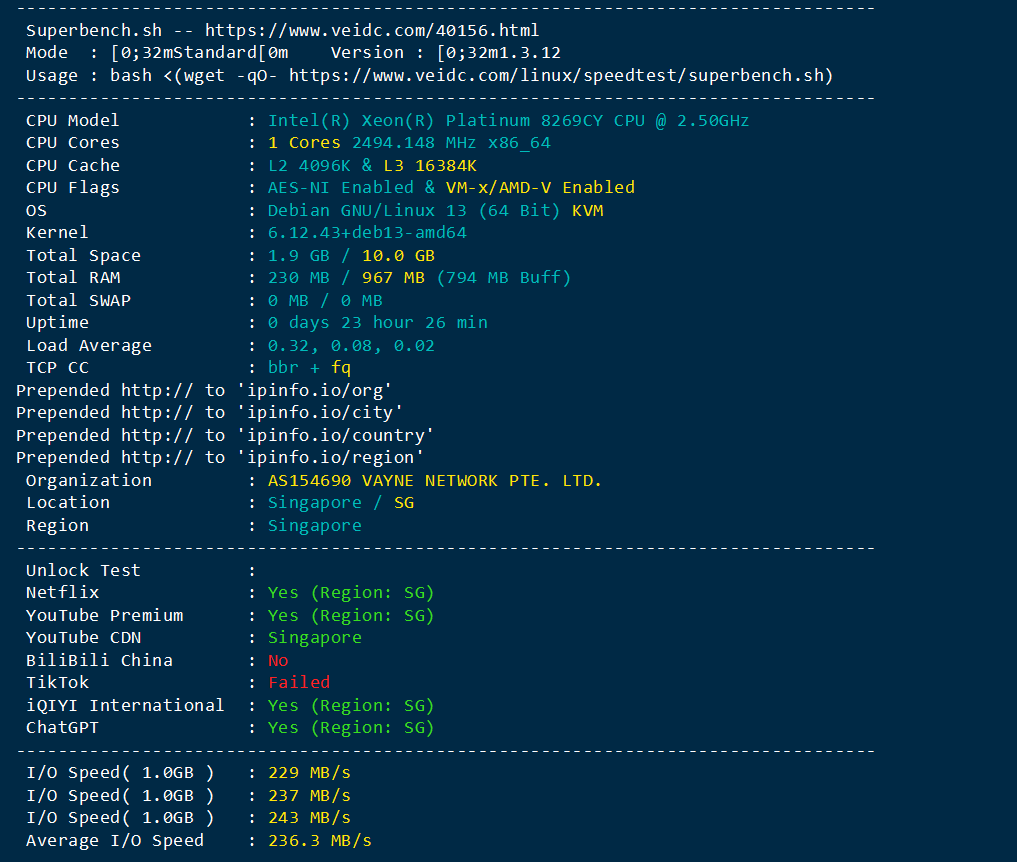Screen dimensions: 1017x862
Task: Click the '(794 MB Buff)' text
Action: point(503,278)
